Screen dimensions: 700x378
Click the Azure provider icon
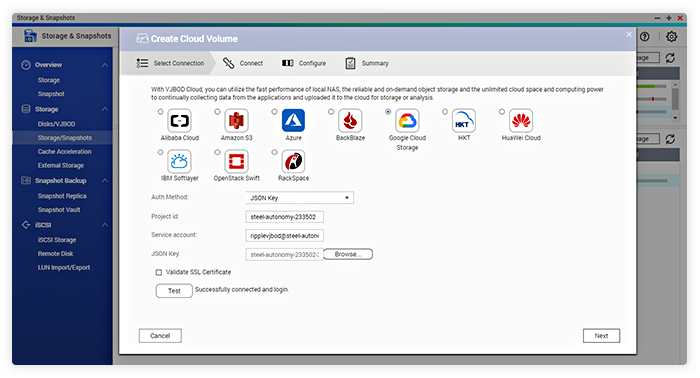tap(293, 120)
